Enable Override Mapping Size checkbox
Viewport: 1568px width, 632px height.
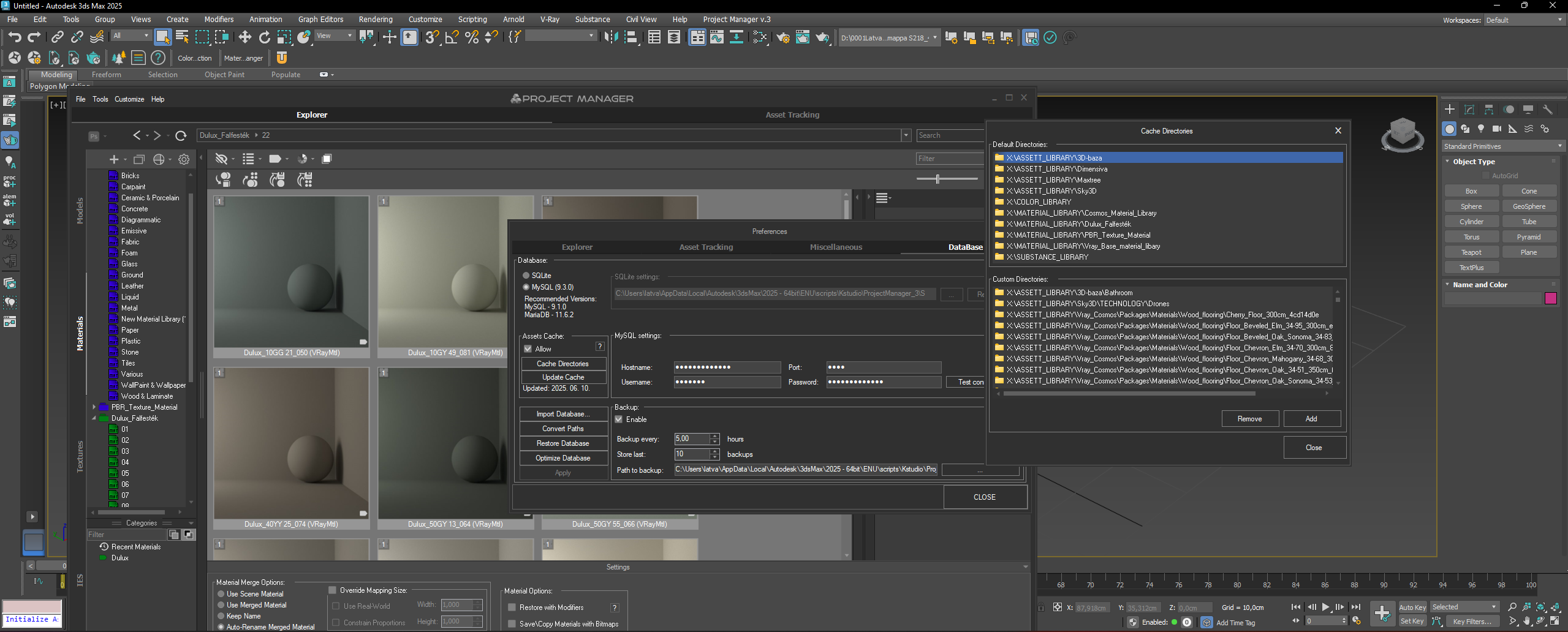point(333,590)
